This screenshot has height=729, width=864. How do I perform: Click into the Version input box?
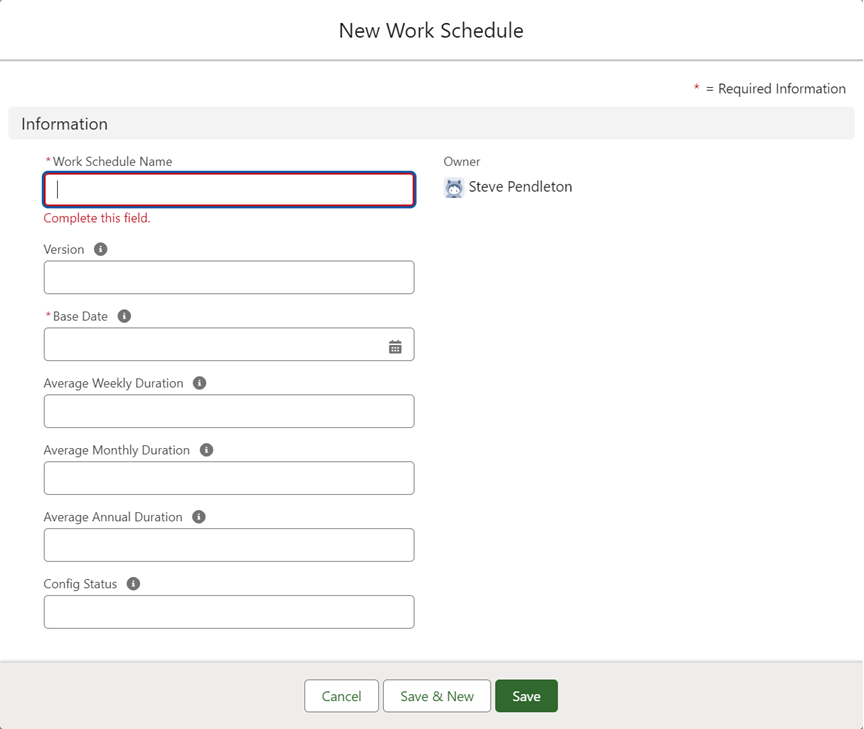229,278
